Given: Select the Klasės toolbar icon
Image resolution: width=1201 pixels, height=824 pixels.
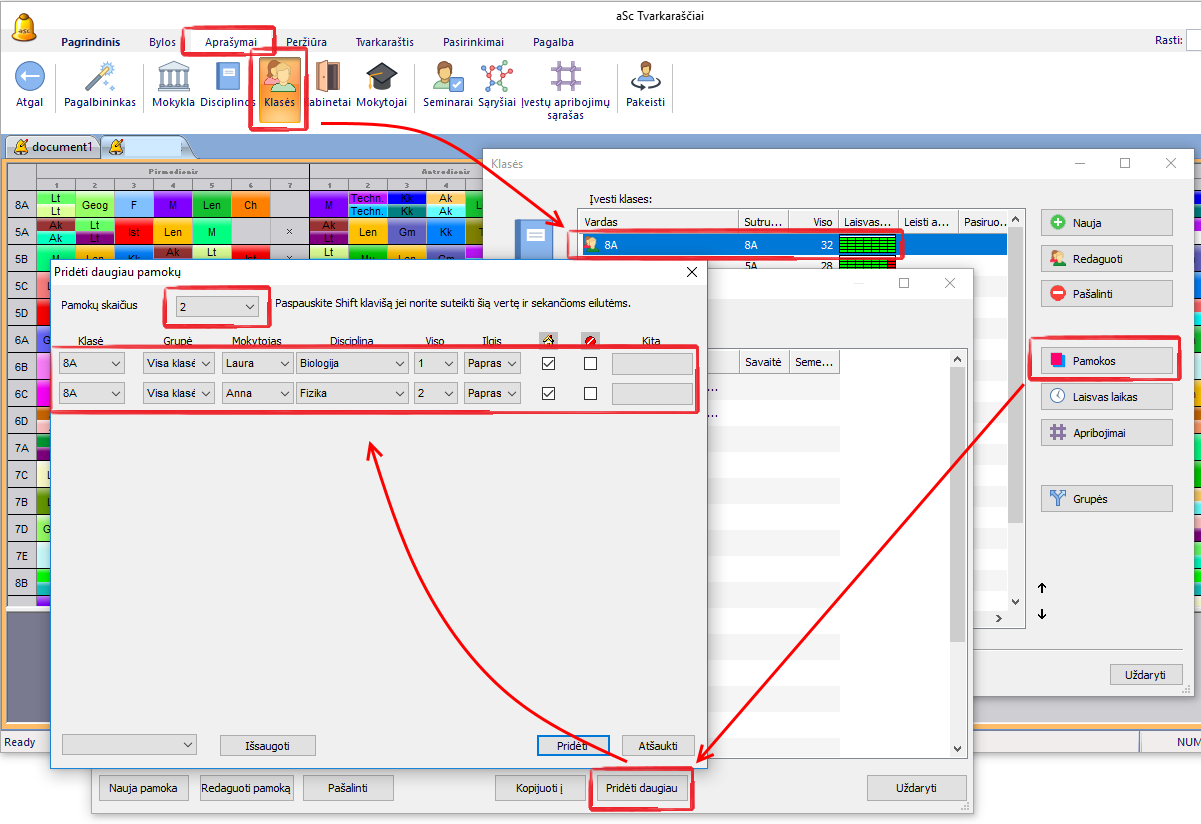Looking at the screenshot, I should [x=280, y=80].
